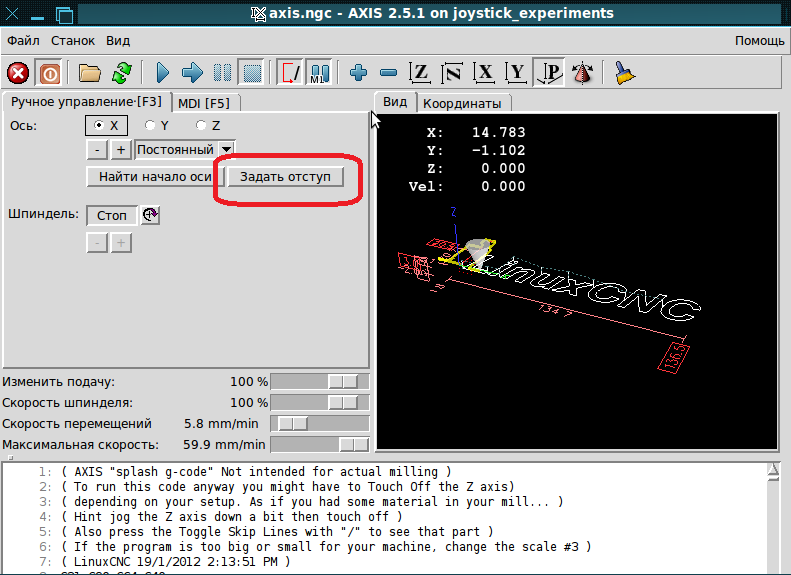791x575 pixels.
Task: Click the X: 14.783 readout
Action: point(476,133)
